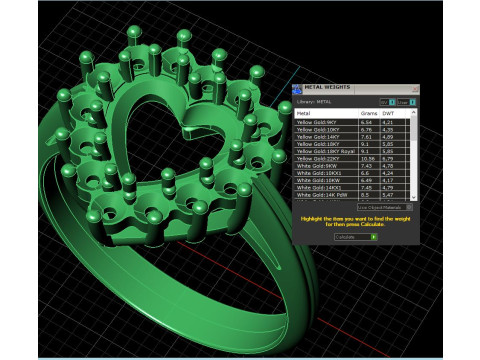Click the Grams column header

pos(369,113)
